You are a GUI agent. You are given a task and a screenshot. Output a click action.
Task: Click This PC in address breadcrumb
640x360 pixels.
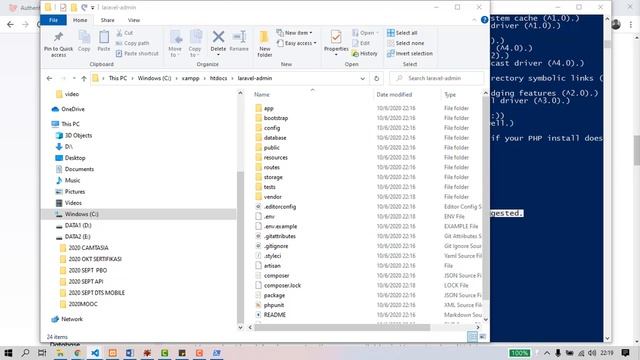click(118, 78)
